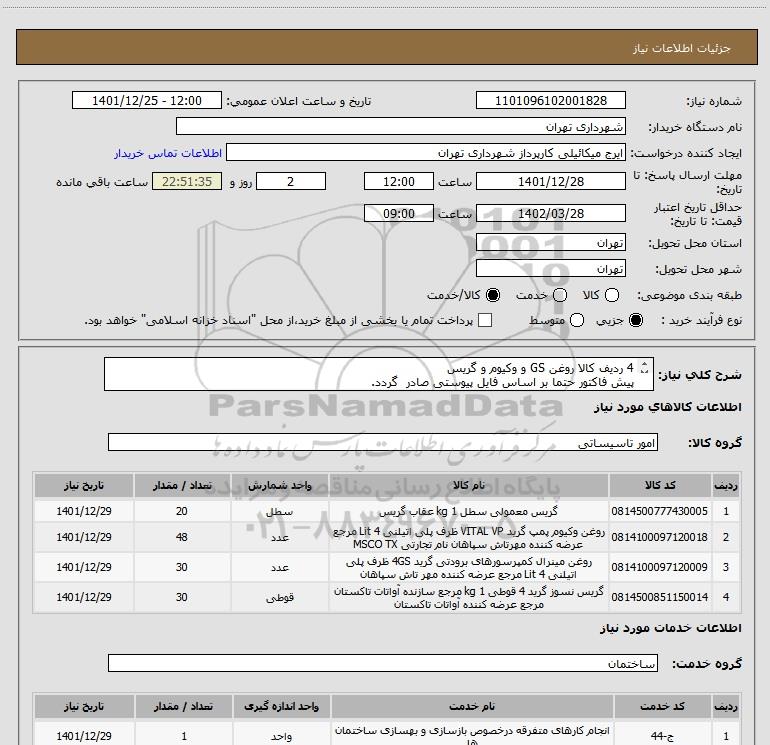Click the گروه خدمت field ساختمان
Screen dimensions: 770x745
coord(383,663)
